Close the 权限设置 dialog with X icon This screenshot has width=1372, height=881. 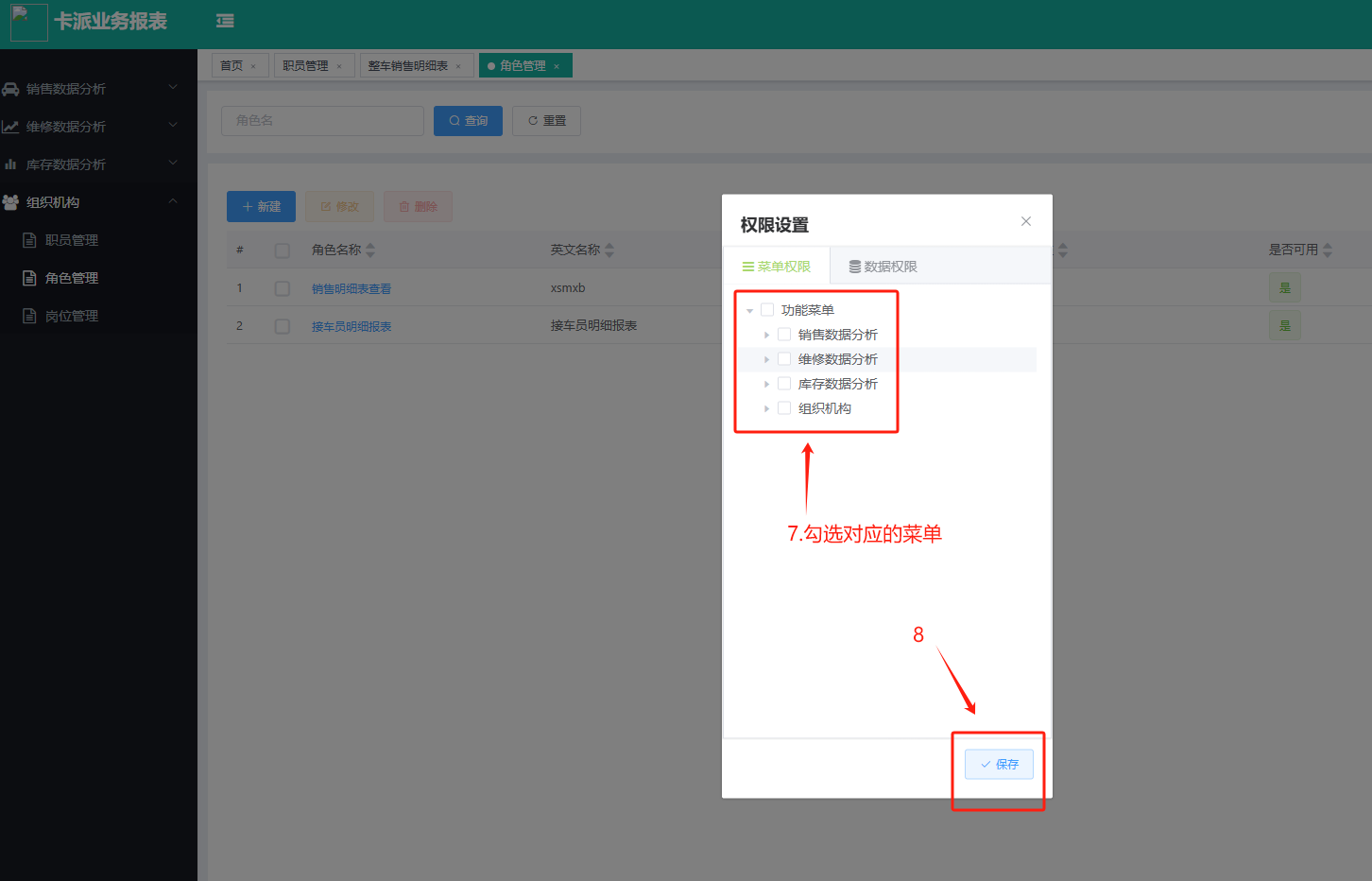click(1025, 221)
